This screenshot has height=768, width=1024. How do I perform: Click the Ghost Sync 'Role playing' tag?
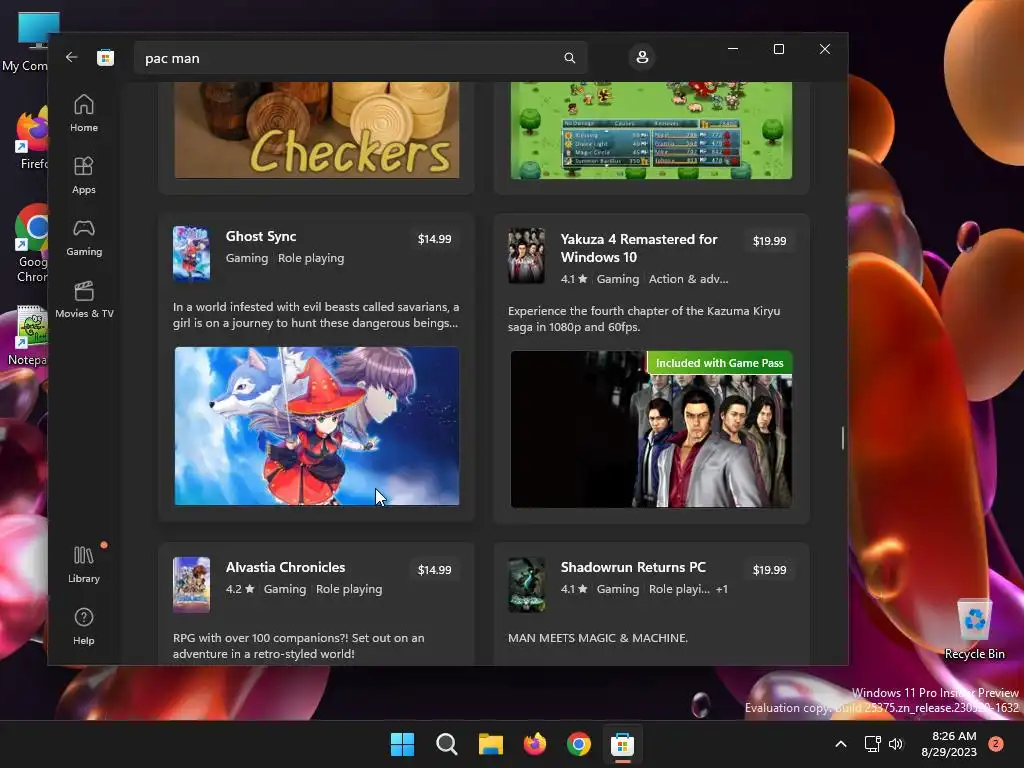point(311,258)
